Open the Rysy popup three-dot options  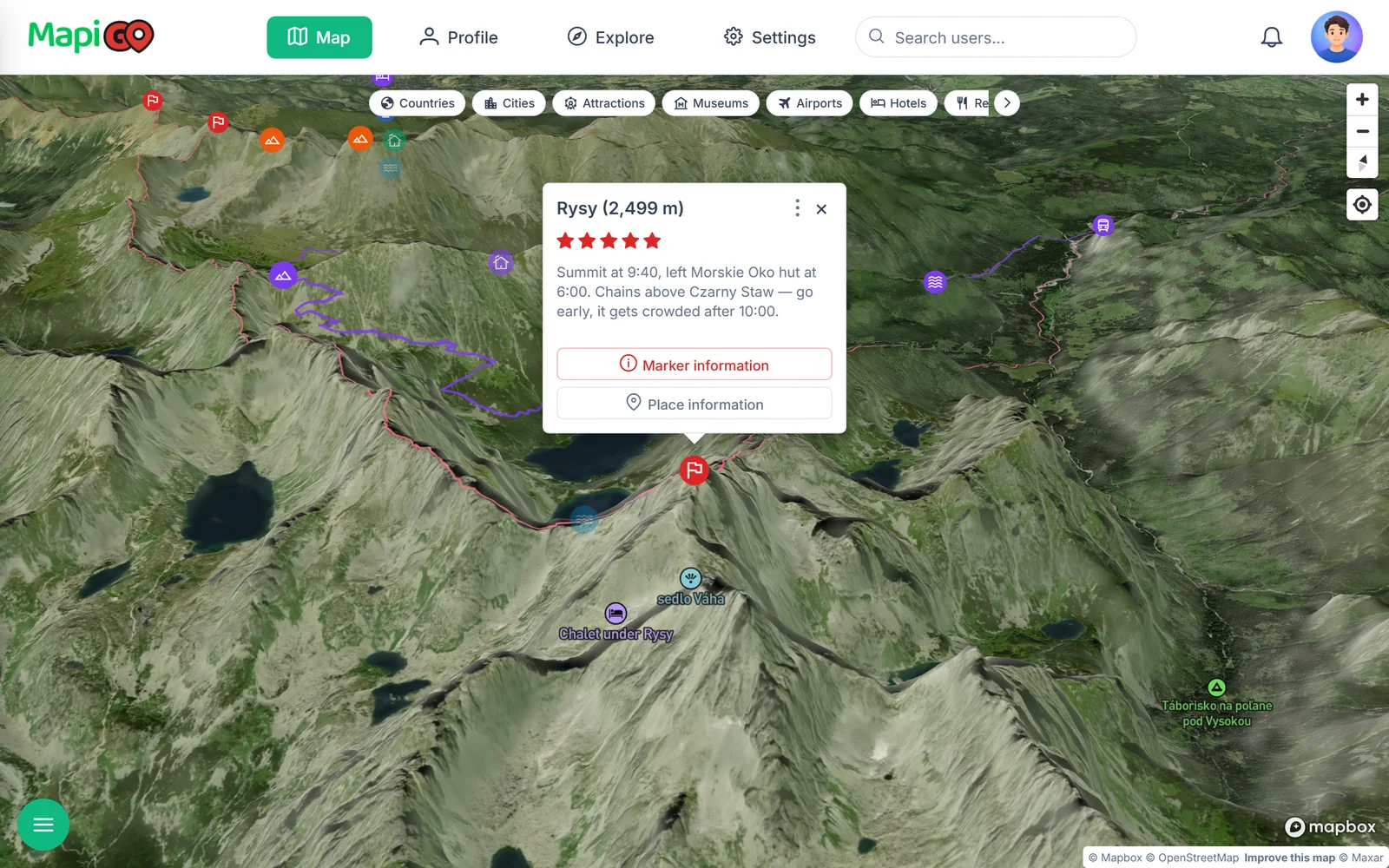point(797,208)
